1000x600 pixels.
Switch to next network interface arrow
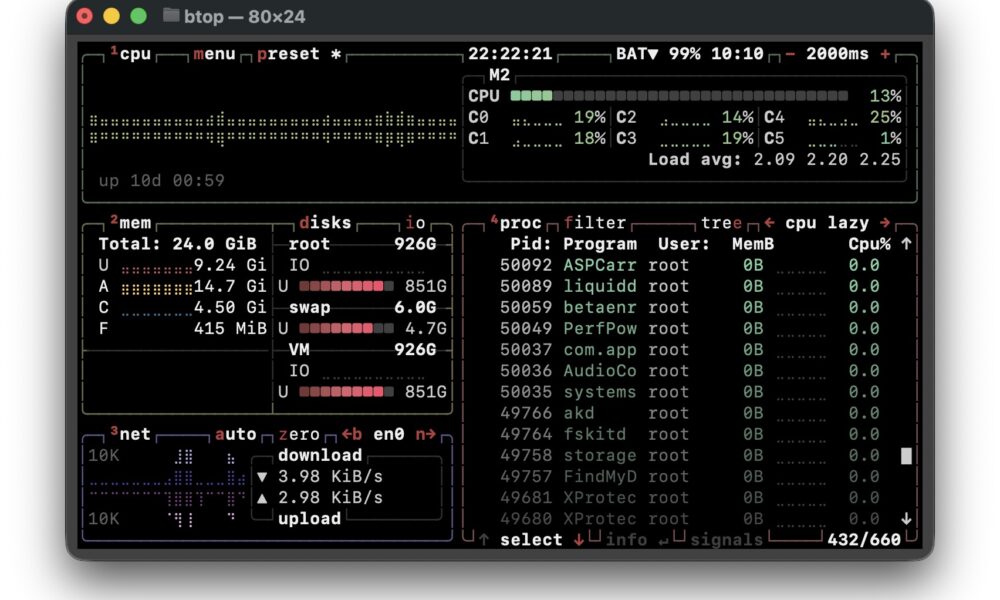click(426, 434)
